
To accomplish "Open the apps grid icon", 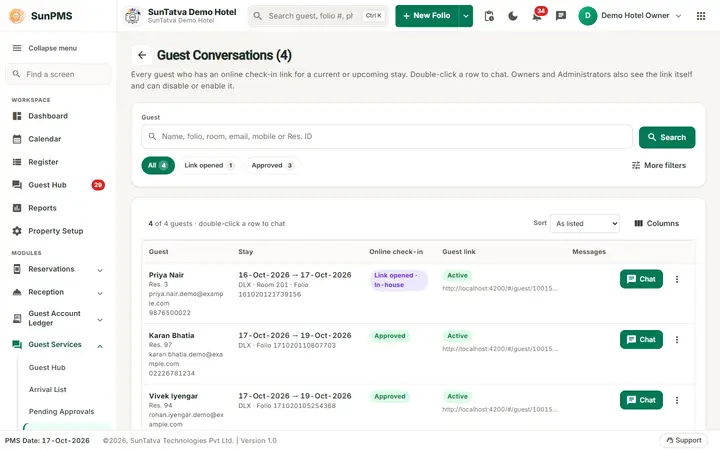I will point(701,16).
